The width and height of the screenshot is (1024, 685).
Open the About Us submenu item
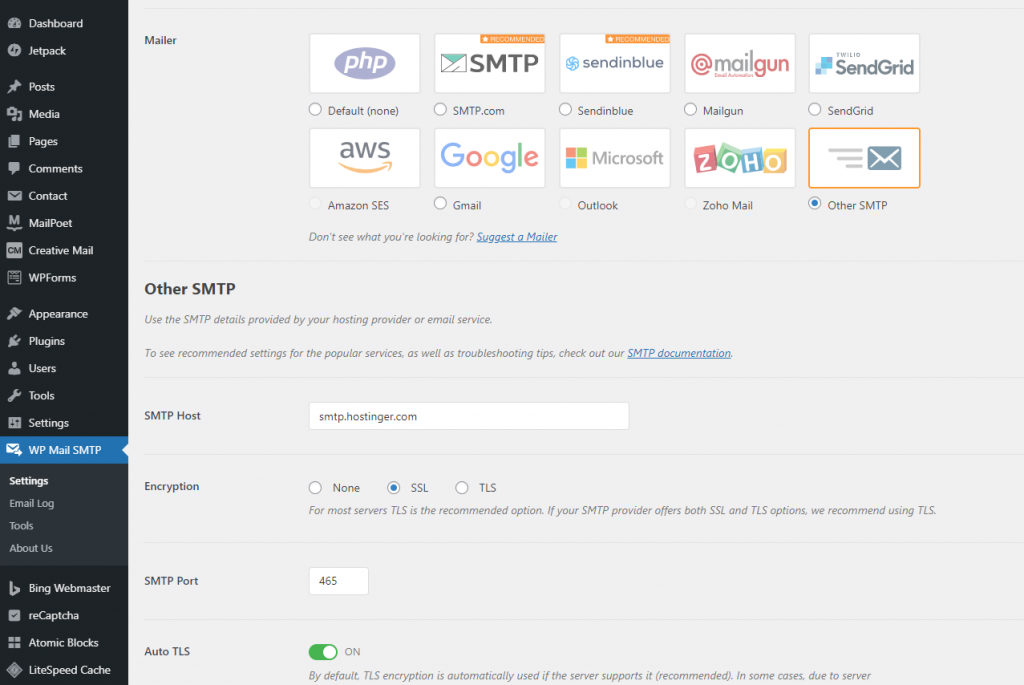(x=31, y=549)
